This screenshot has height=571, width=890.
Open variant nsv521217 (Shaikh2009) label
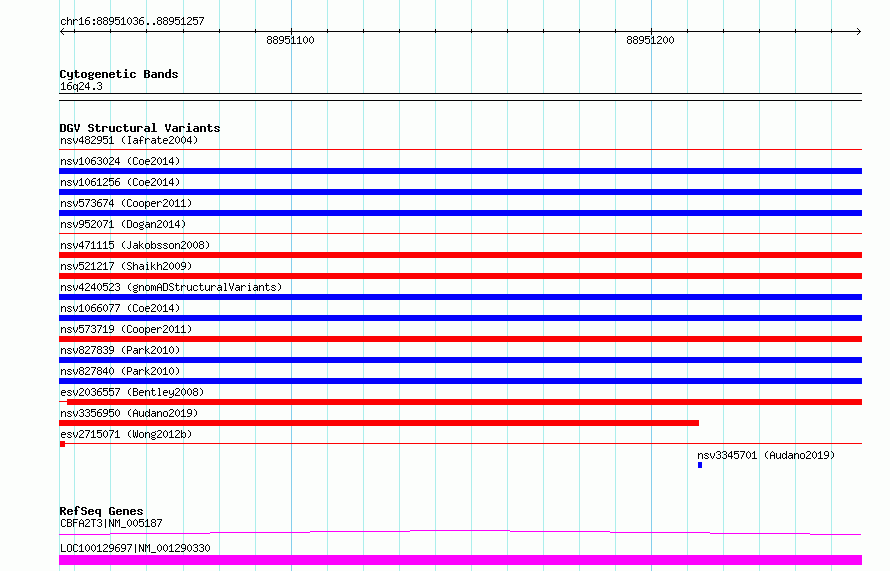(x=126, y=266)
